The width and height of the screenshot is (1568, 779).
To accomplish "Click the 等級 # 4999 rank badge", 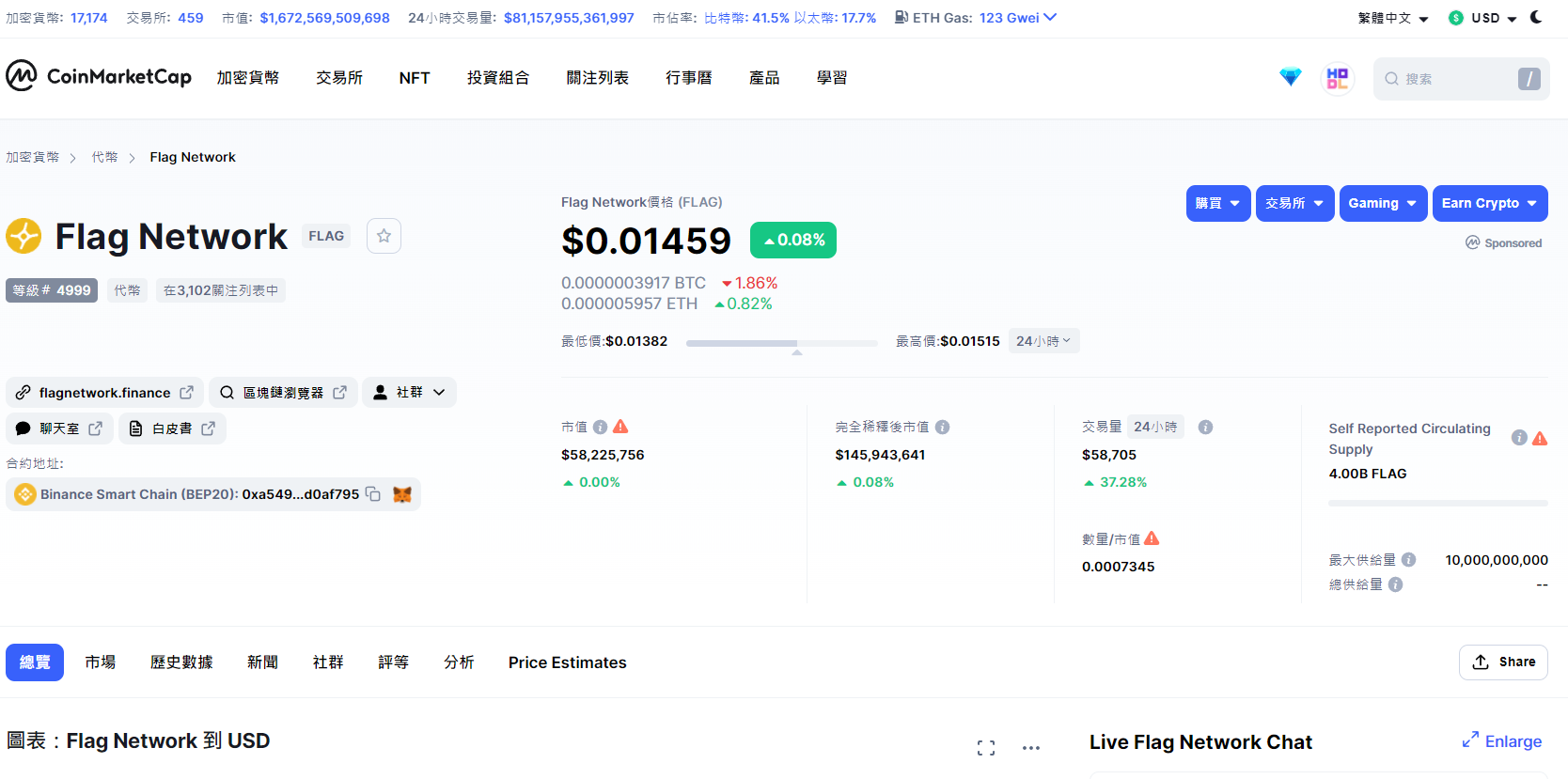I will point(52,290).
